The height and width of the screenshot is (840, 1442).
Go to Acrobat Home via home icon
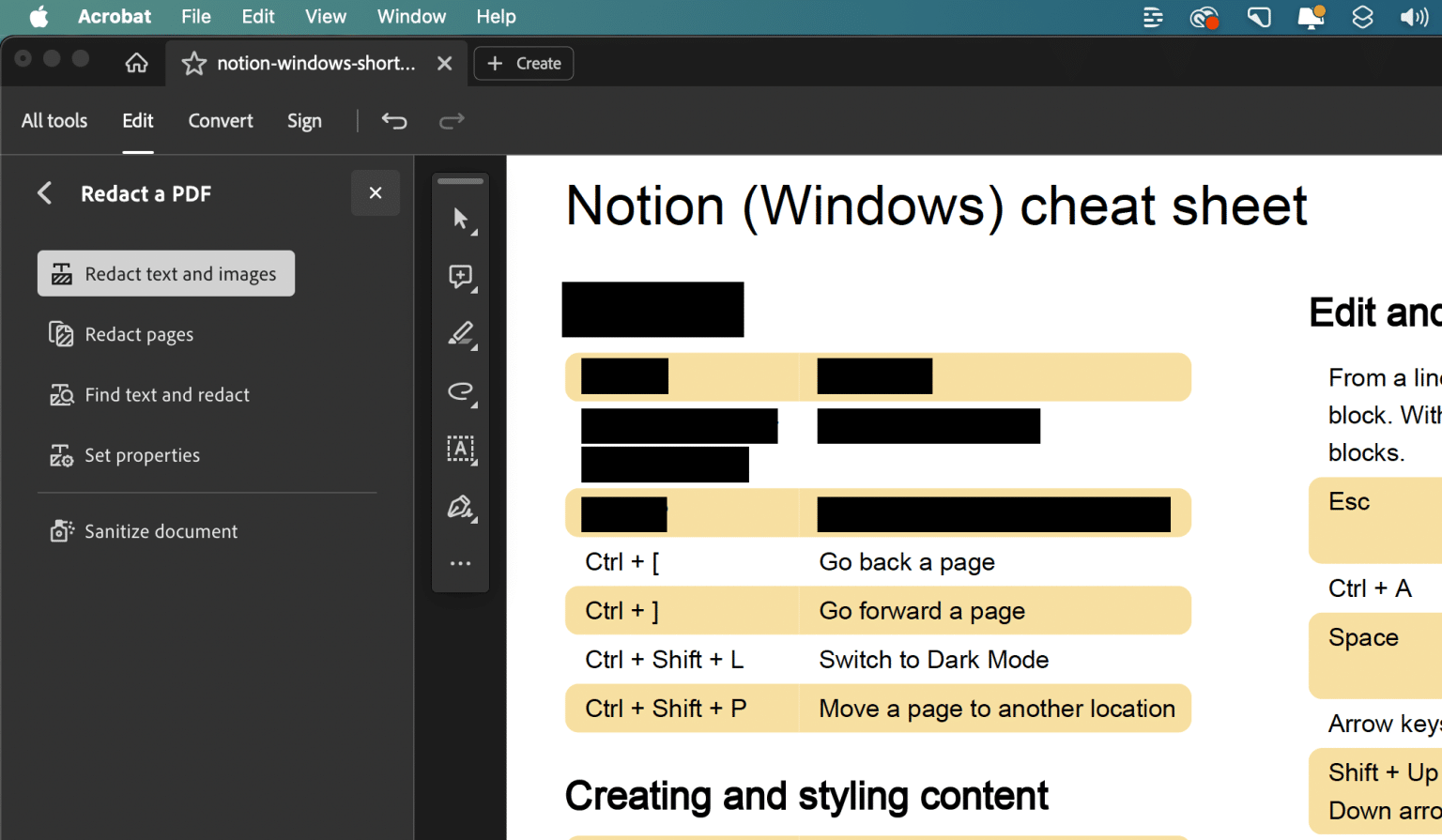tap(137, 63)
